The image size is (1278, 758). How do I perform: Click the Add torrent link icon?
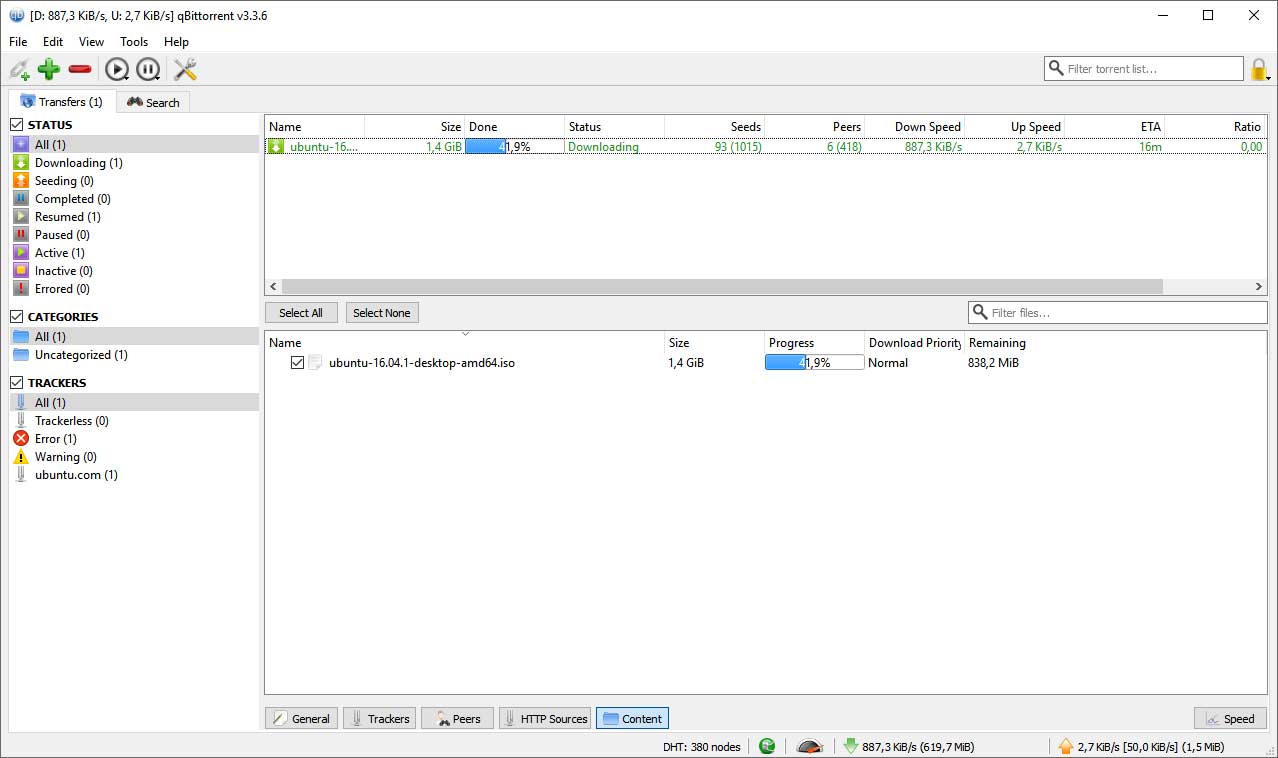tap(19, 69)
